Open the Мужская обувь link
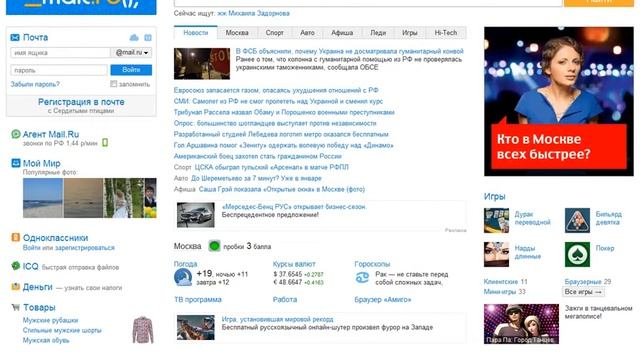Screen dimensions: 640x360 pos(46,340)
